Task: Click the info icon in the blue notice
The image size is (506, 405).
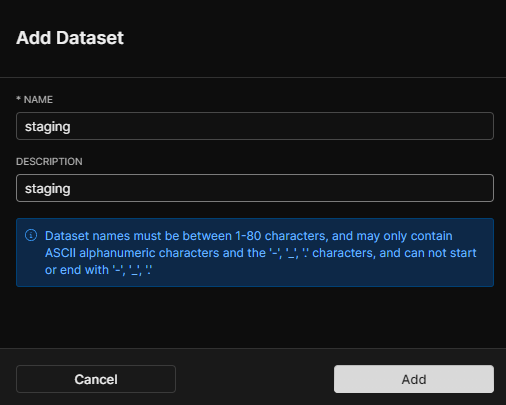Action: click(31, 235)
